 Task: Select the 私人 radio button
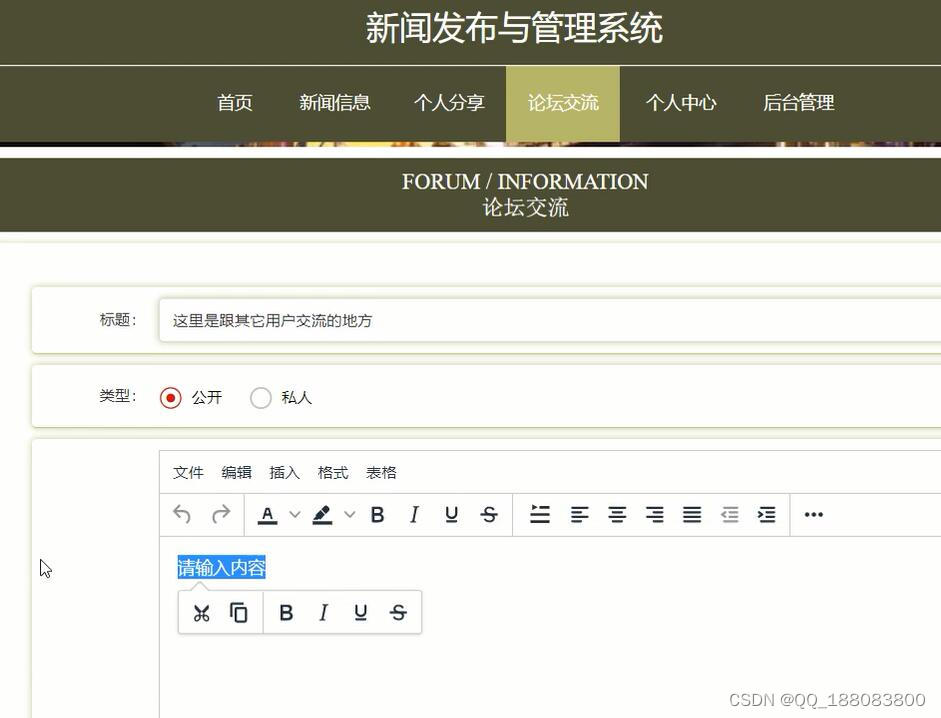pyautogui.click(x=261, y=397)
